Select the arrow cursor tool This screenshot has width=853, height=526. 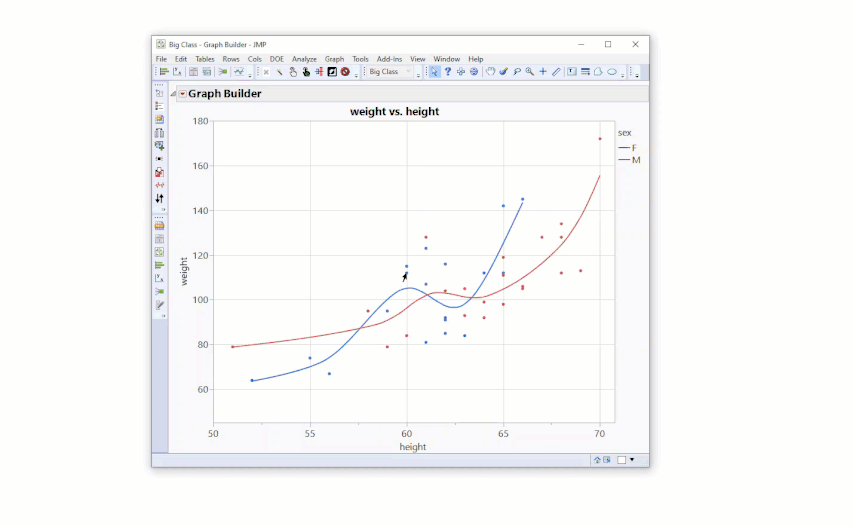click(x=434, y=72)
